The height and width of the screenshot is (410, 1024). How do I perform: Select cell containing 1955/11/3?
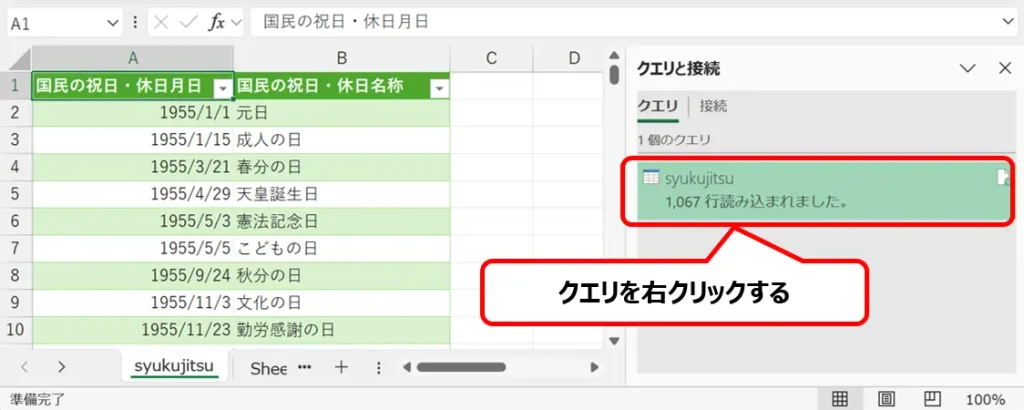point(133,302)
